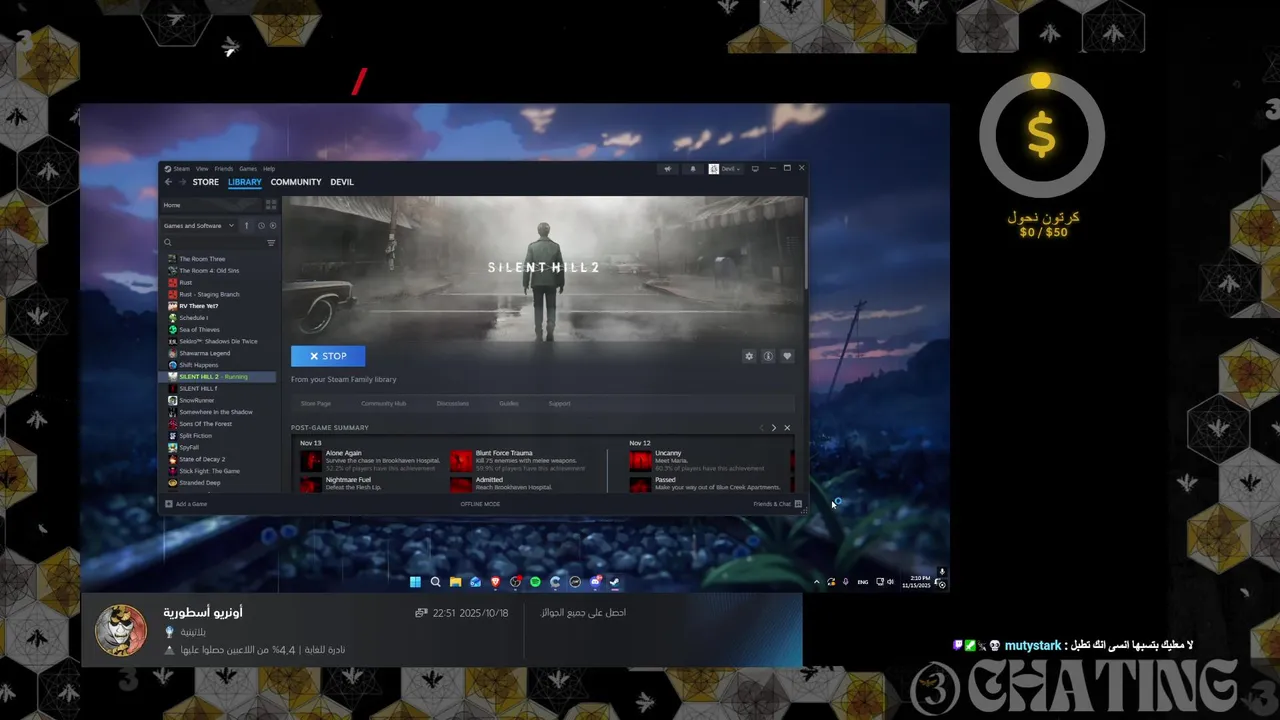Viewport: 1280px width, 720px height.
Task: Open File Explorer from taskbar
Action: (x=455, y=582)
